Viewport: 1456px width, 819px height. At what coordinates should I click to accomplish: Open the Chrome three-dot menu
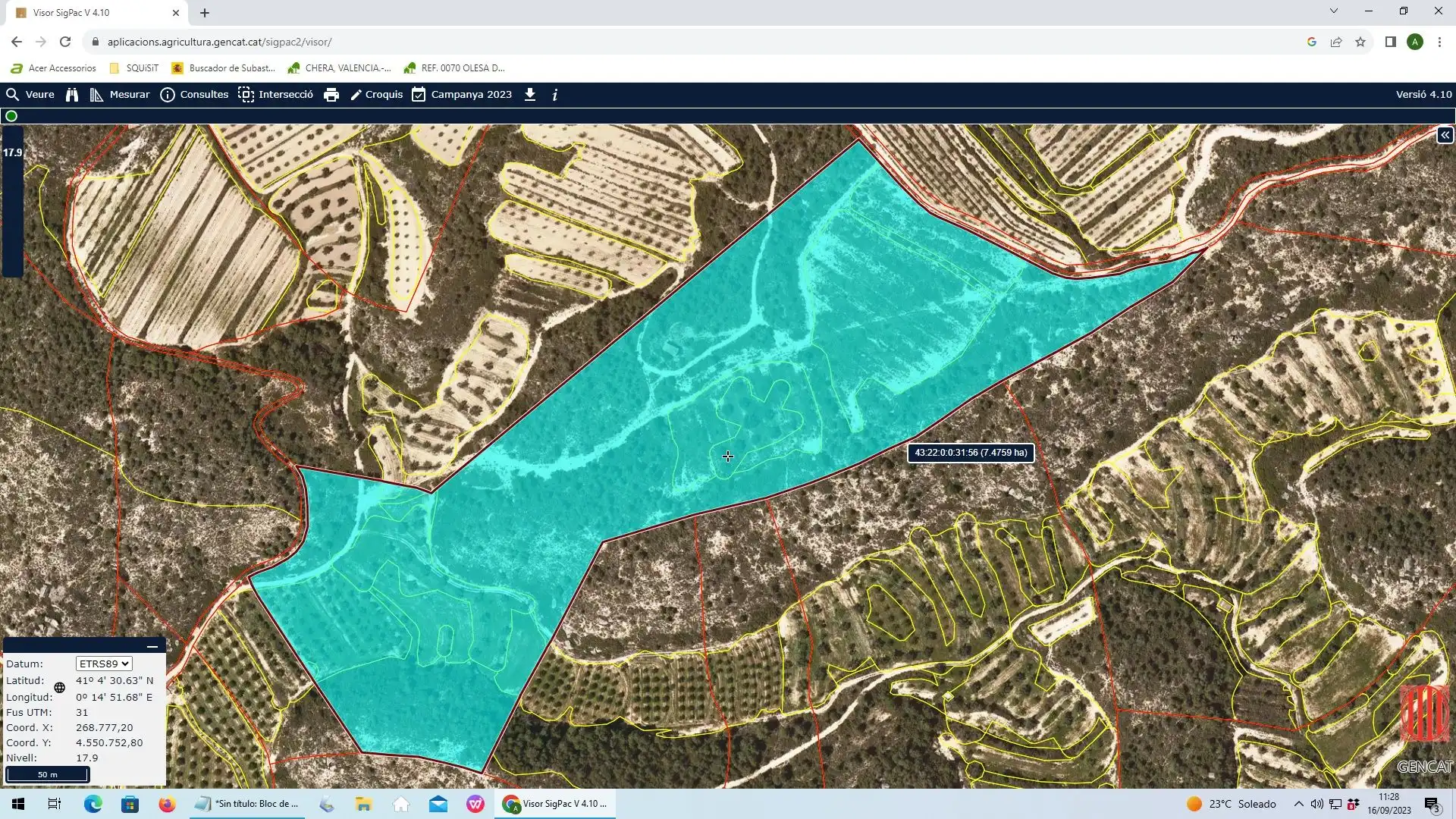tap(1439, 42)
